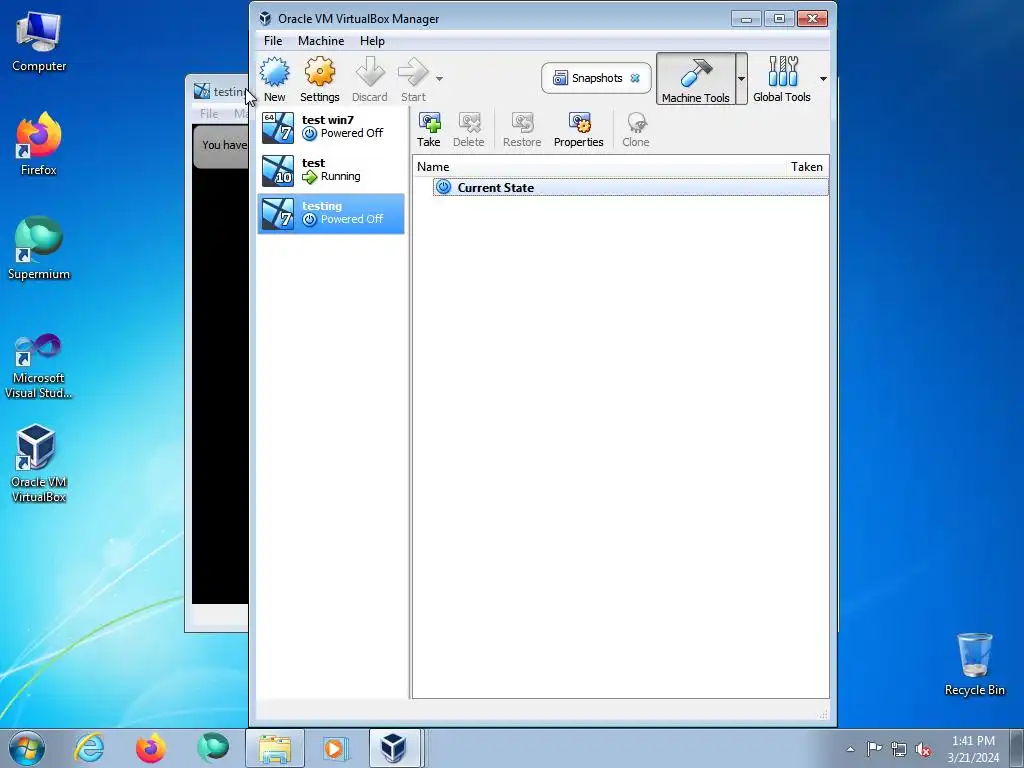Launch Supermium from the taskbar
Viewport: 1024px width, 768px height.
pos(213,748)
